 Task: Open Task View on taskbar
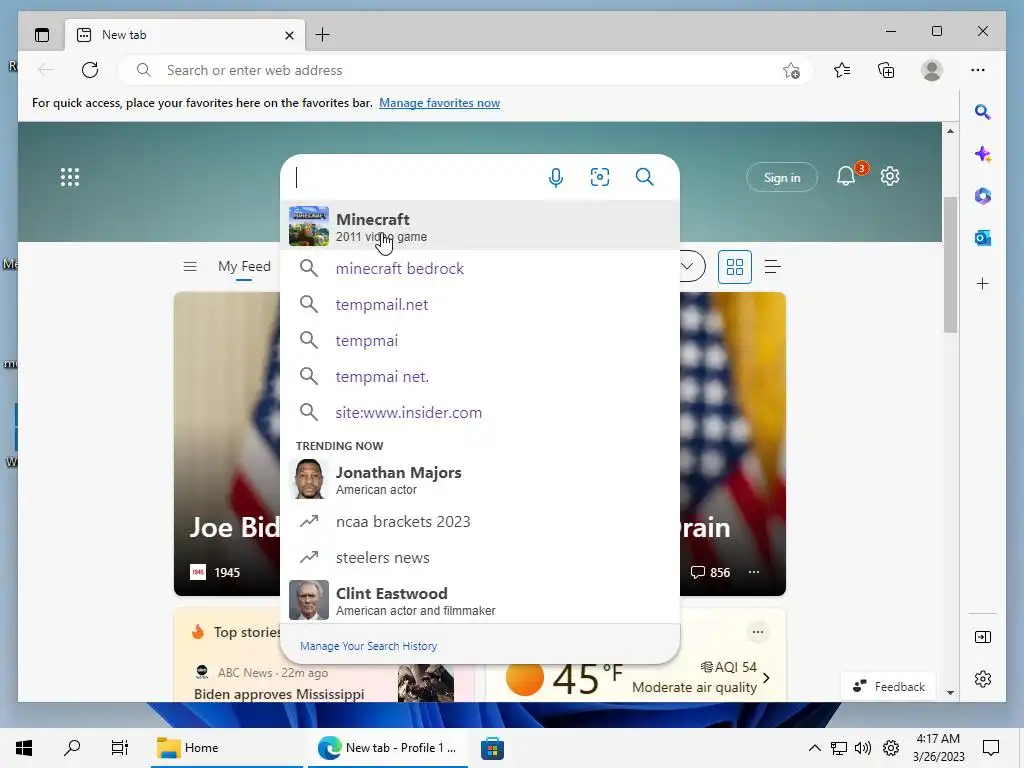click(x=120, y=748)
